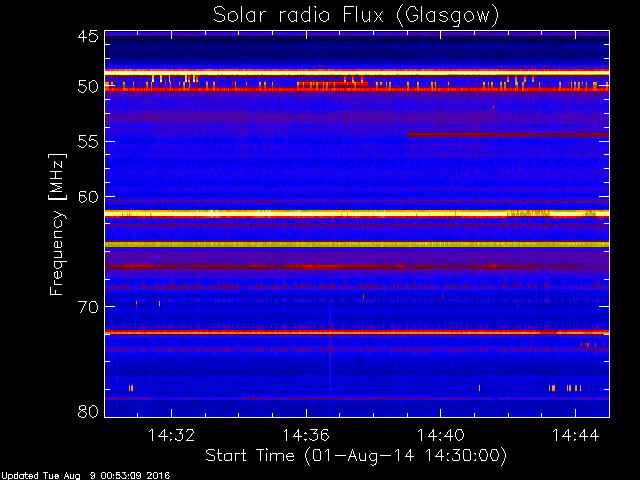640x480 pixels.
Task: Click the '14:32' time tick label
Action: pyautogui.click(x=171, y=435)
